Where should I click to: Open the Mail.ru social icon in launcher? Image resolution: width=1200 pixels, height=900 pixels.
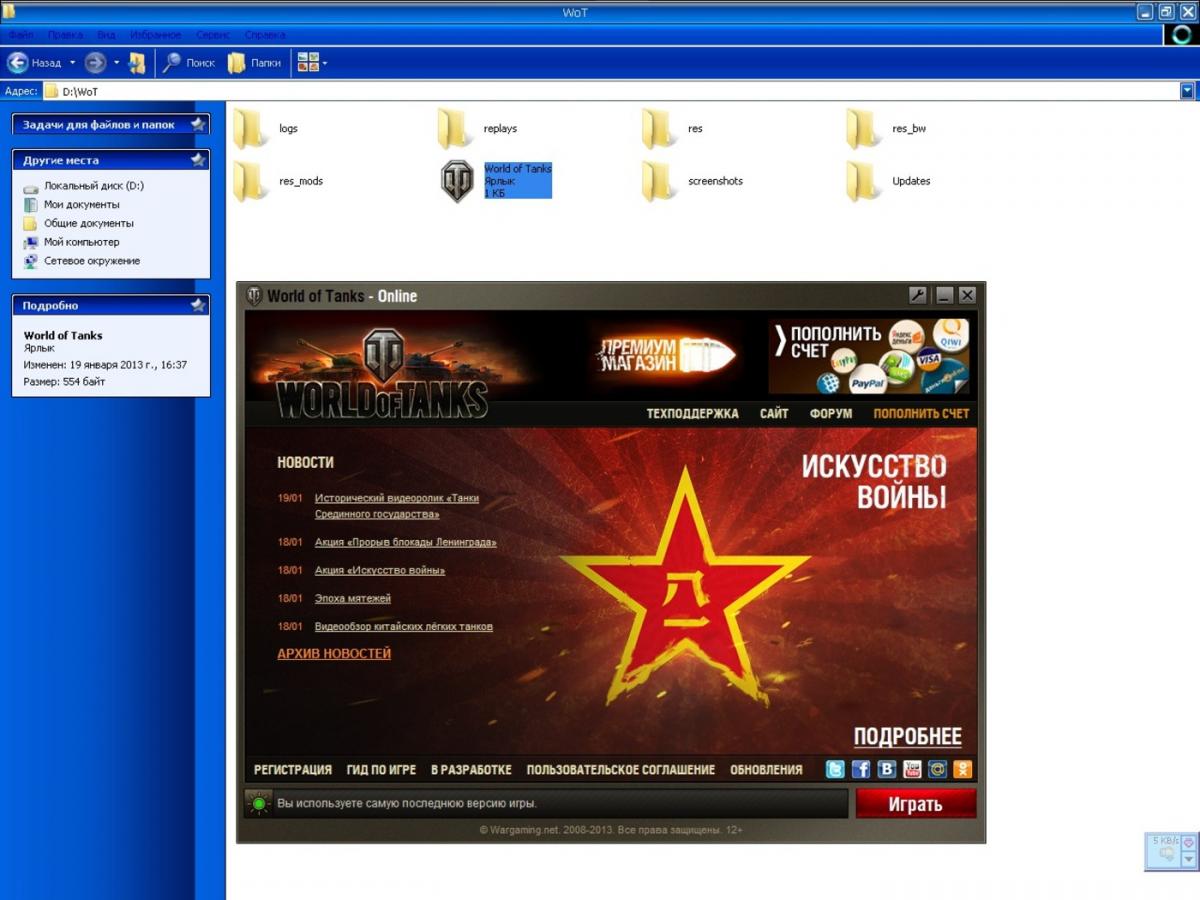coord(937,769)
